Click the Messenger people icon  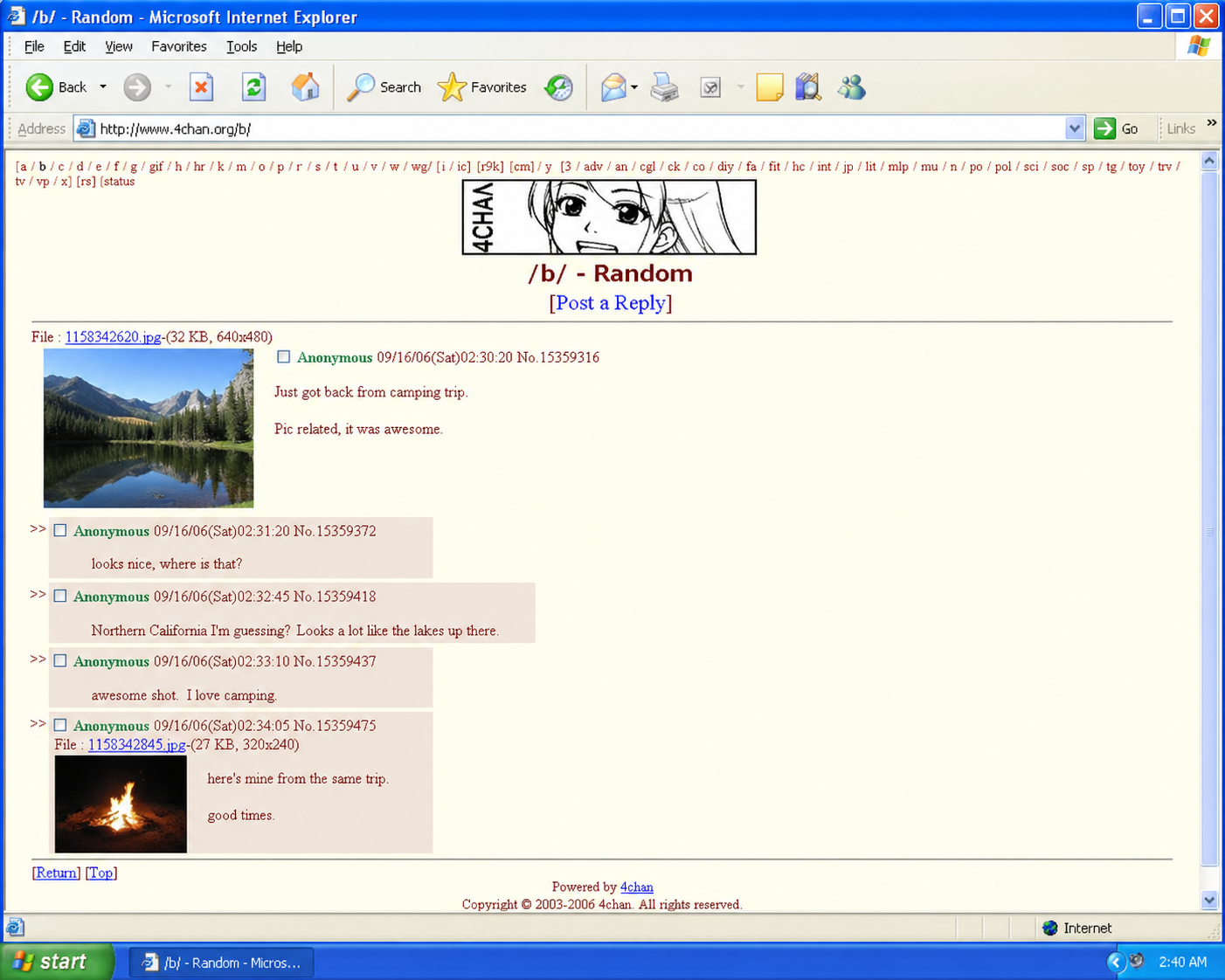(x=851, y=87)
